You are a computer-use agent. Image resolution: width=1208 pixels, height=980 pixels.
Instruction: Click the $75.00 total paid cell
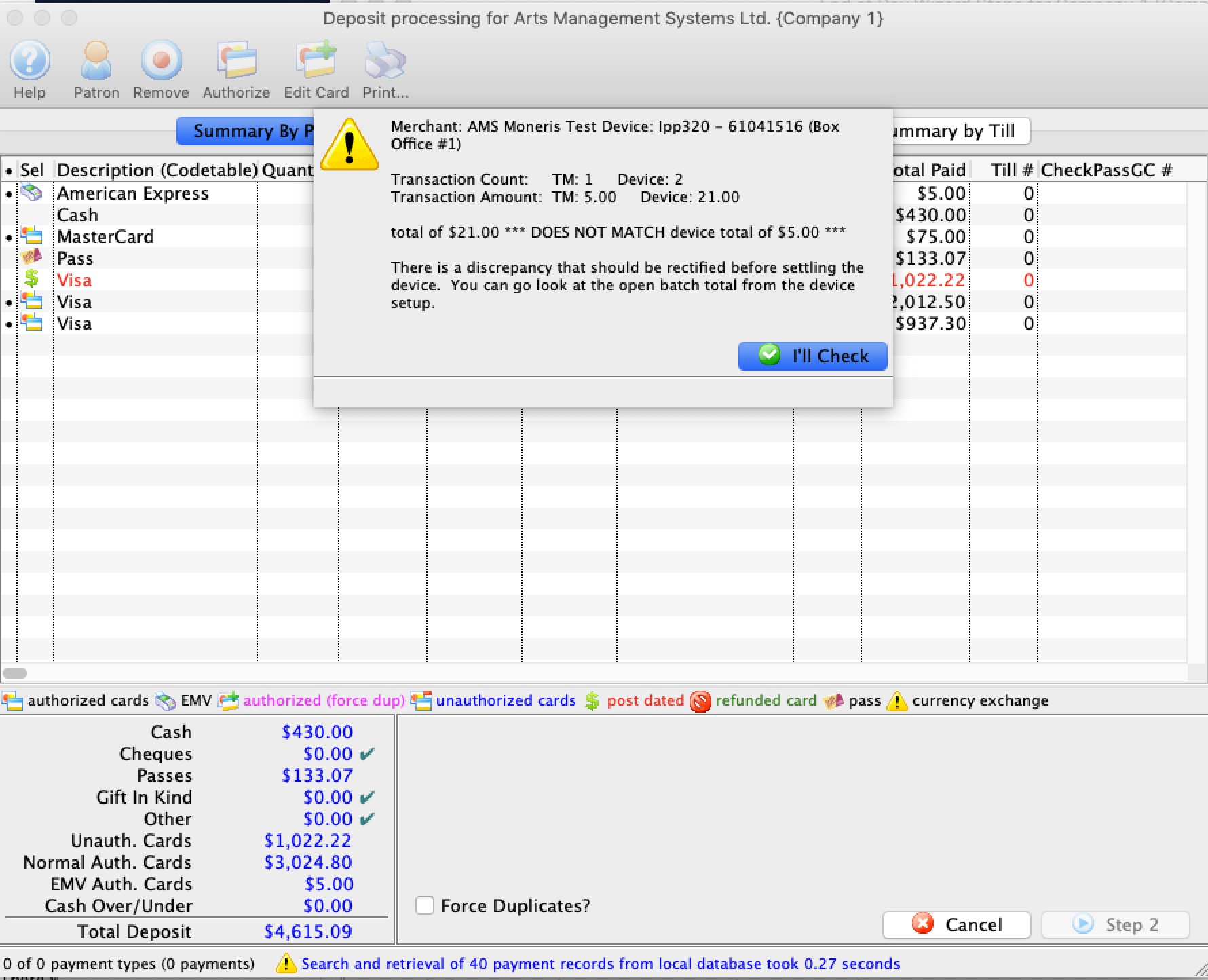tap(935, 236)
